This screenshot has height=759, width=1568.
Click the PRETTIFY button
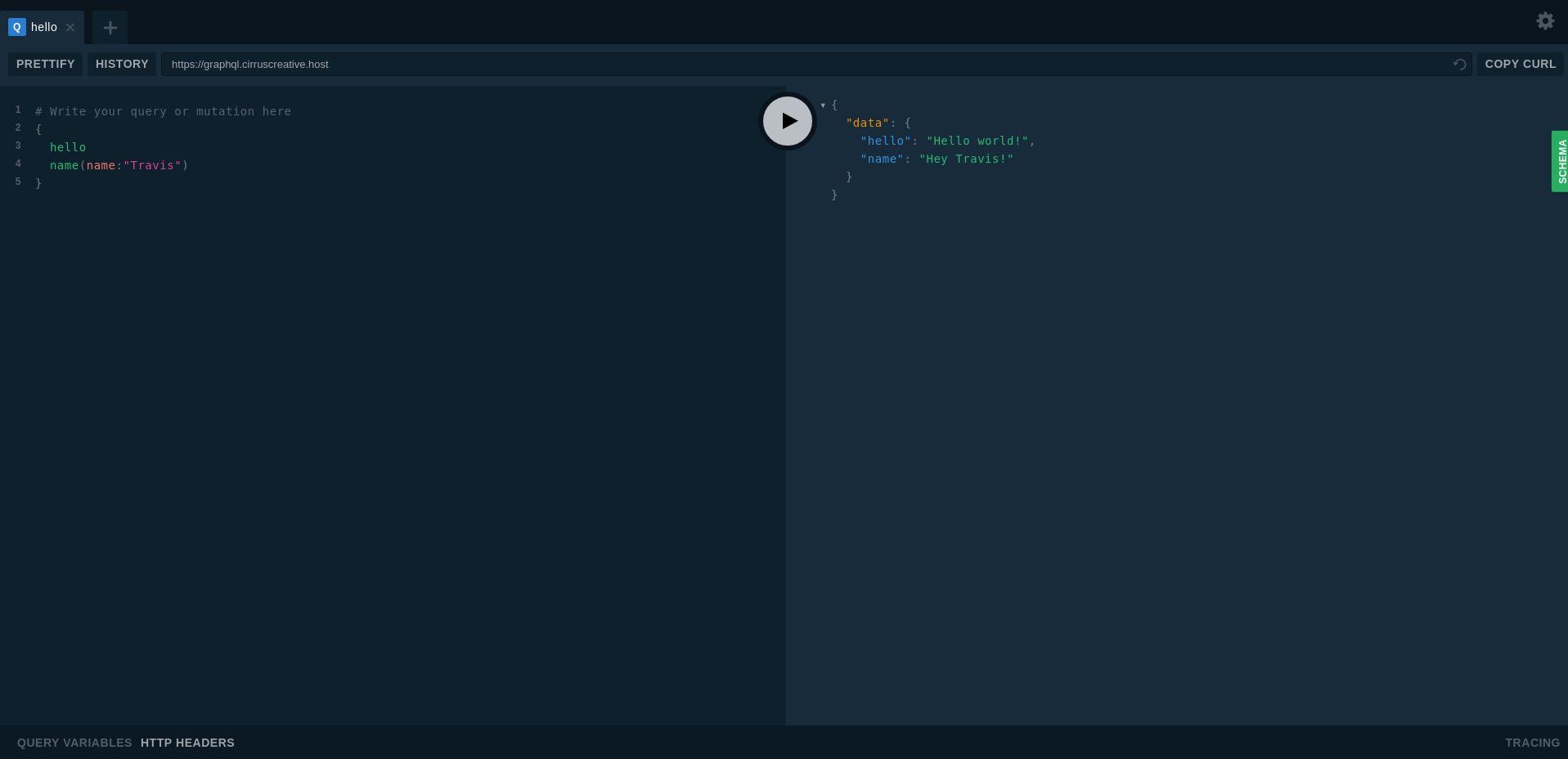(x=45, y=64)
